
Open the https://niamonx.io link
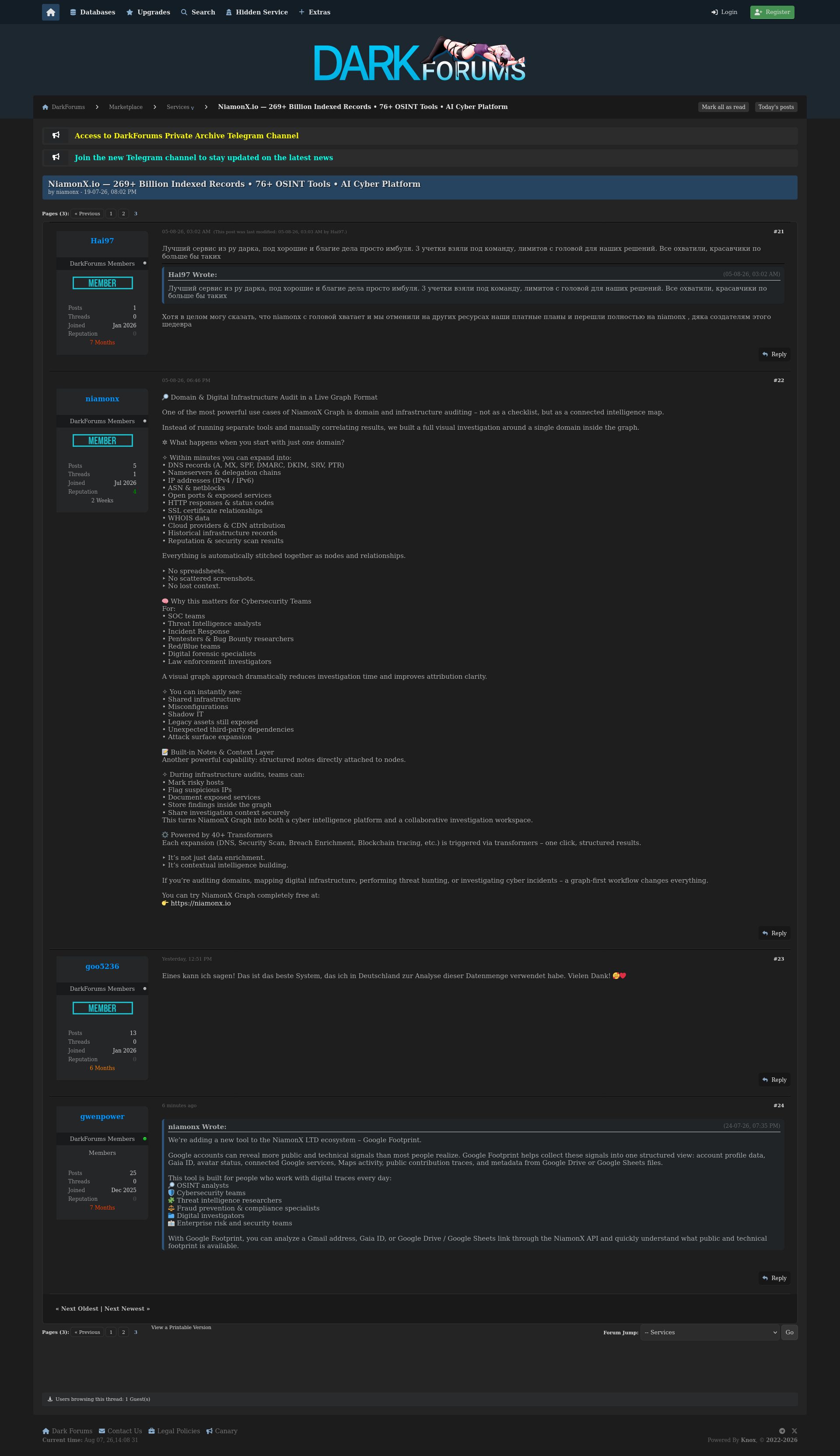(201, 904)
